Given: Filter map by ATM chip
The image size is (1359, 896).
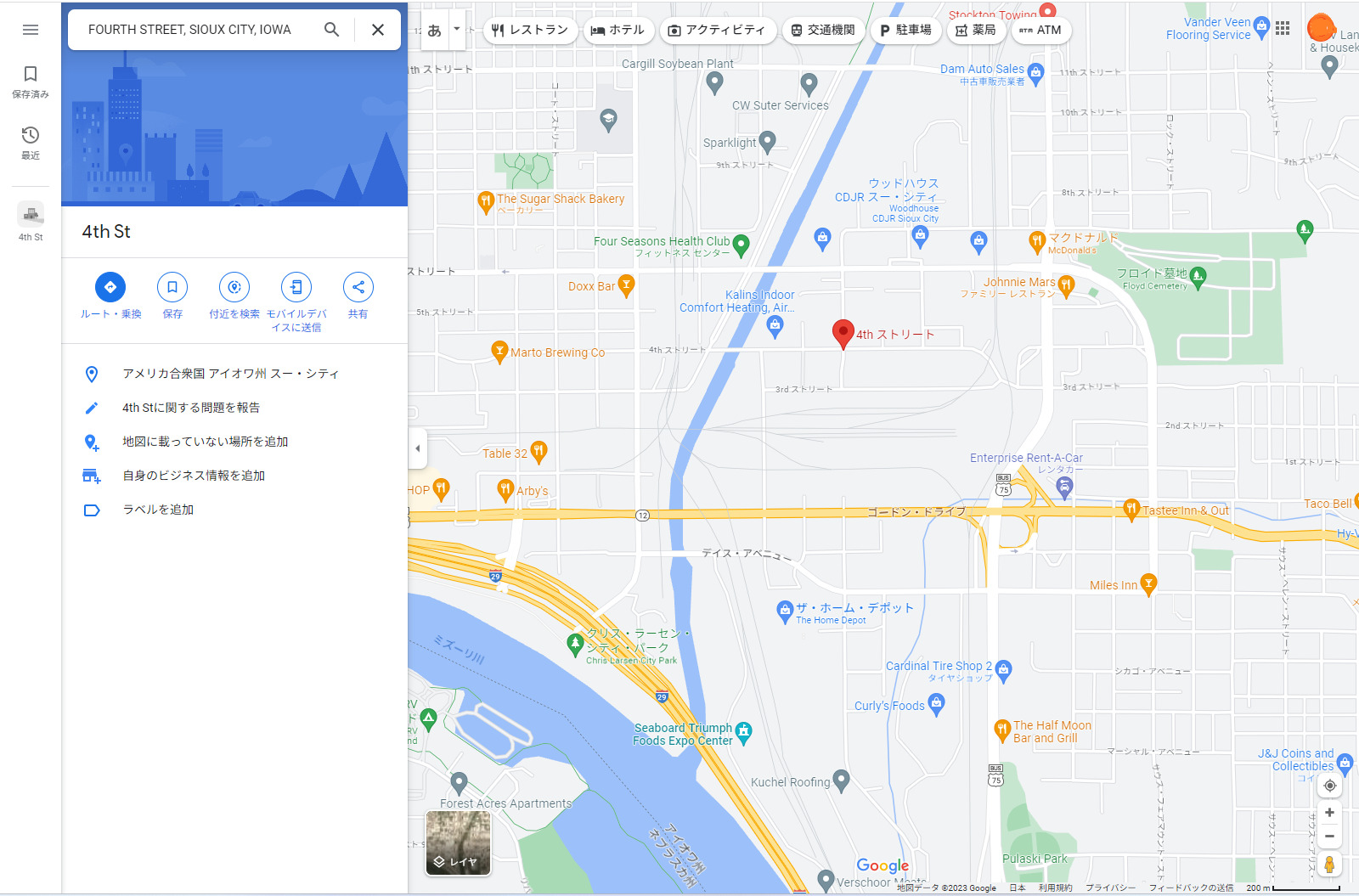Looking at the screenshot, I should coord(1041,30).
